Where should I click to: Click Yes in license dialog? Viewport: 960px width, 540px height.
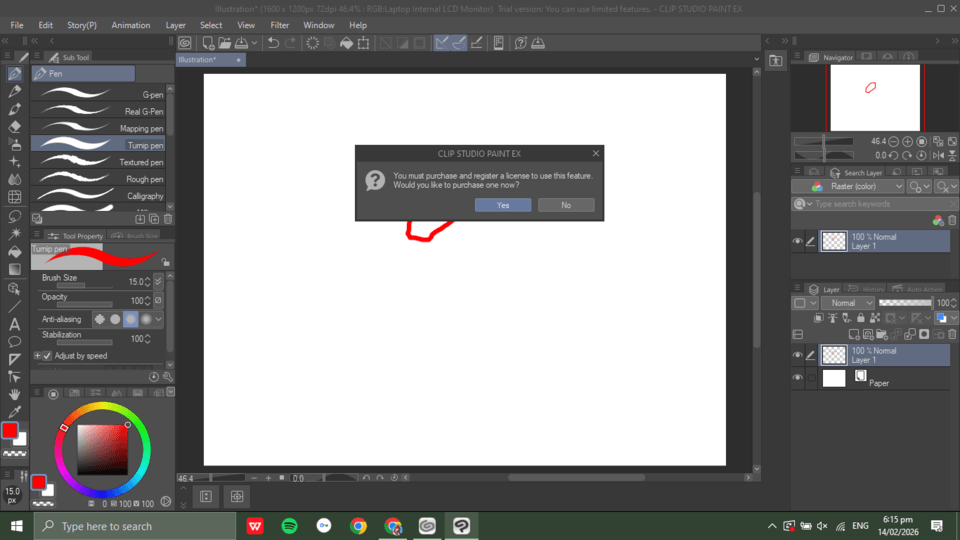click(x=503, y=205)
